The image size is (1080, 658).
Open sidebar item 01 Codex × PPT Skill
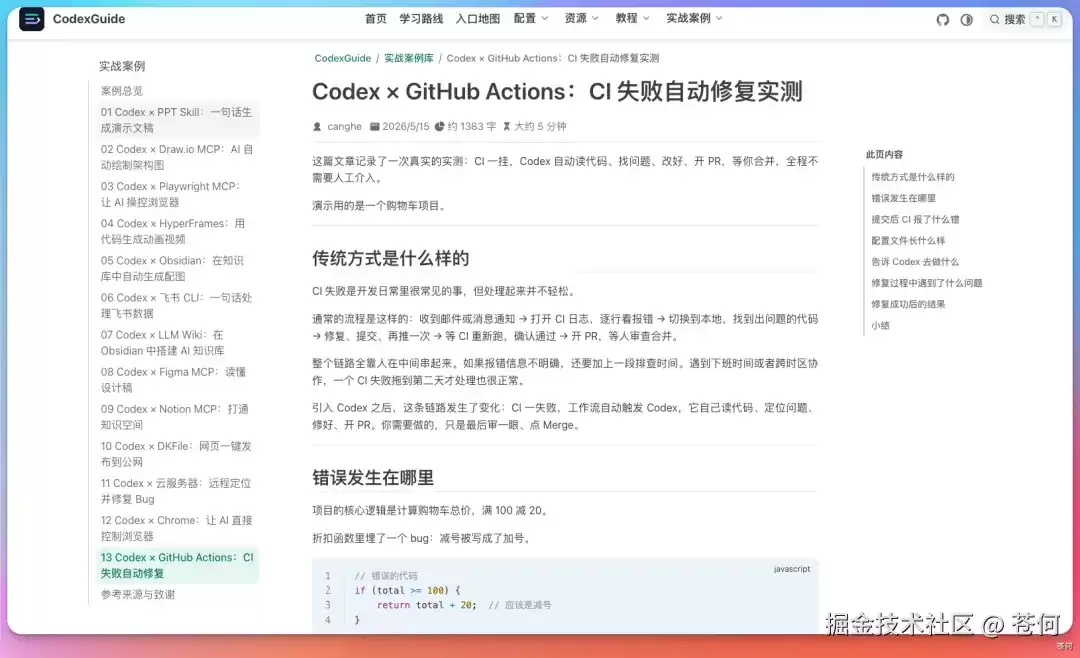(177, 120)
